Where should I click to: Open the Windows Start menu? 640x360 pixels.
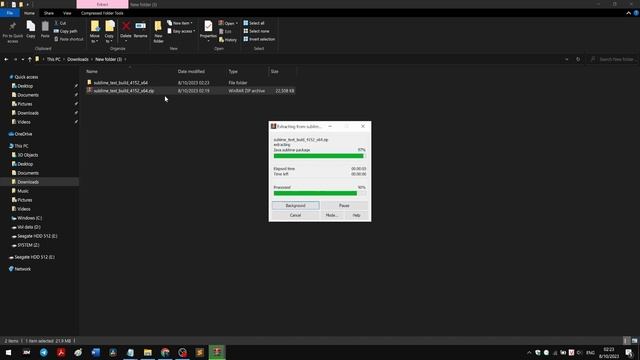point(8,352)
